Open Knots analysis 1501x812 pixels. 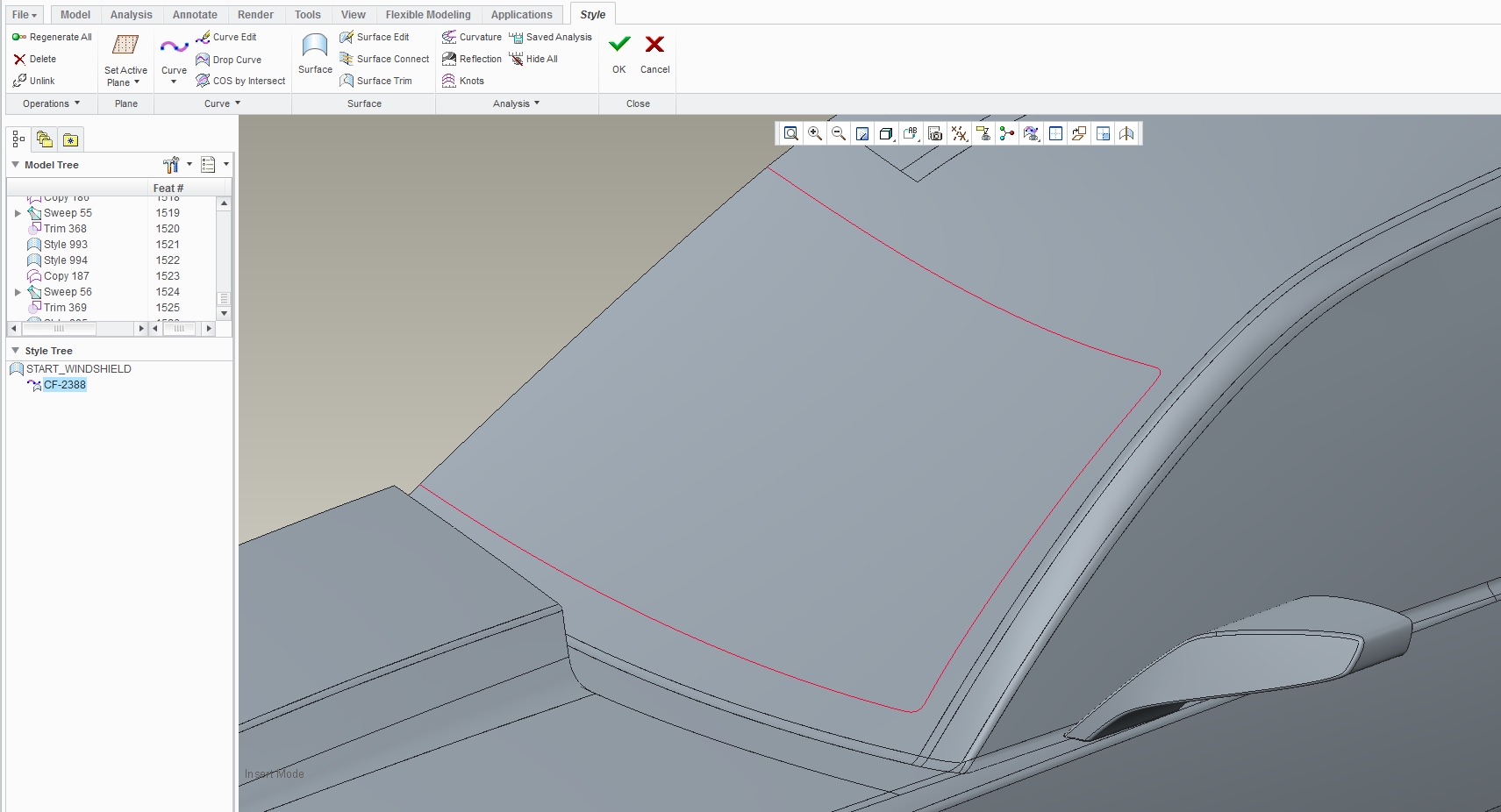coord(463,81)
